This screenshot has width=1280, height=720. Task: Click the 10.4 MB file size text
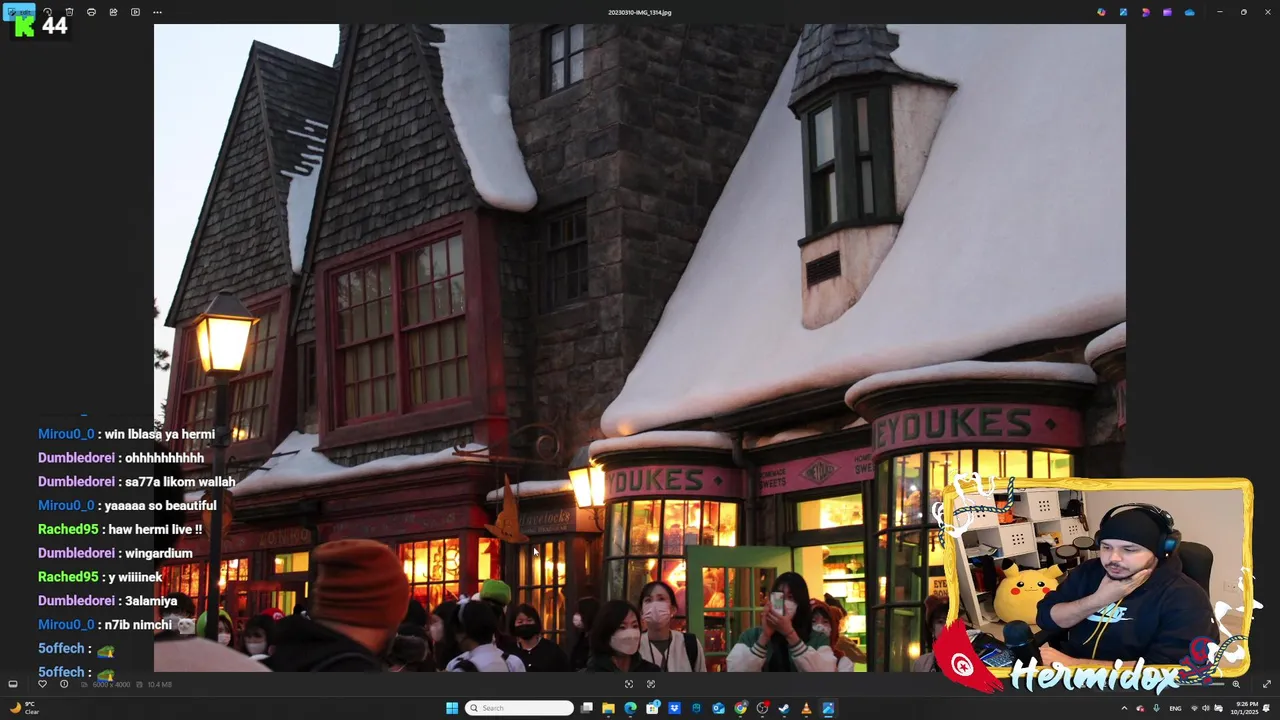tap(158, 684)
